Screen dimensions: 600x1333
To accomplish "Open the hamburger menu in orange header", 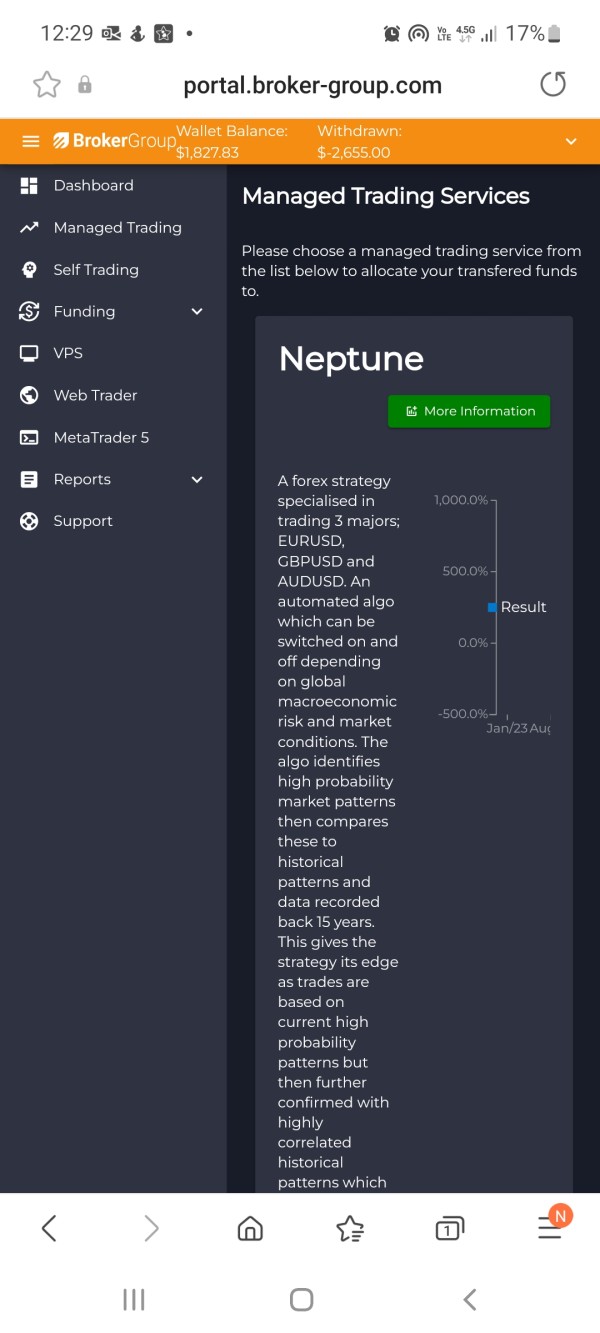I will click(x=30, y=141).
